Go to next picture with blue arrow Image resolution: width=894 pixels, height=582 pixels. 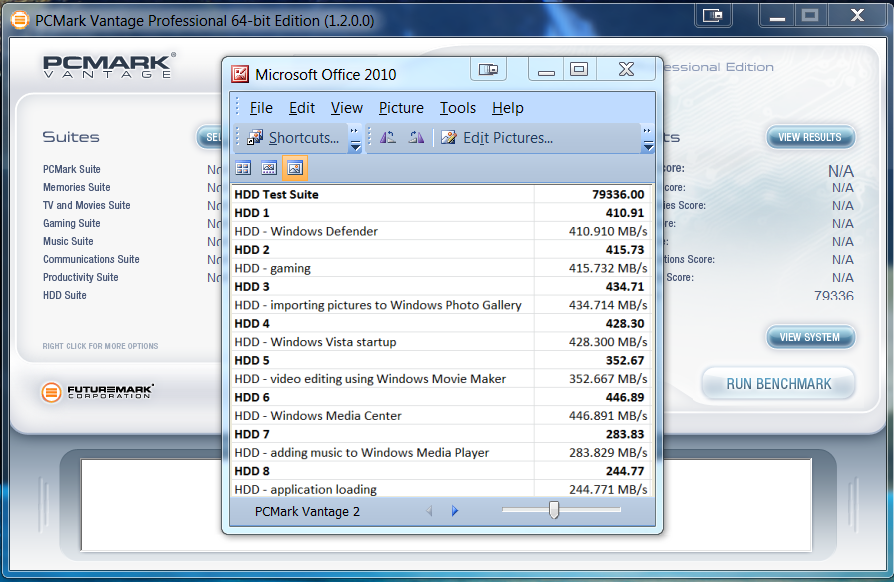455,511
